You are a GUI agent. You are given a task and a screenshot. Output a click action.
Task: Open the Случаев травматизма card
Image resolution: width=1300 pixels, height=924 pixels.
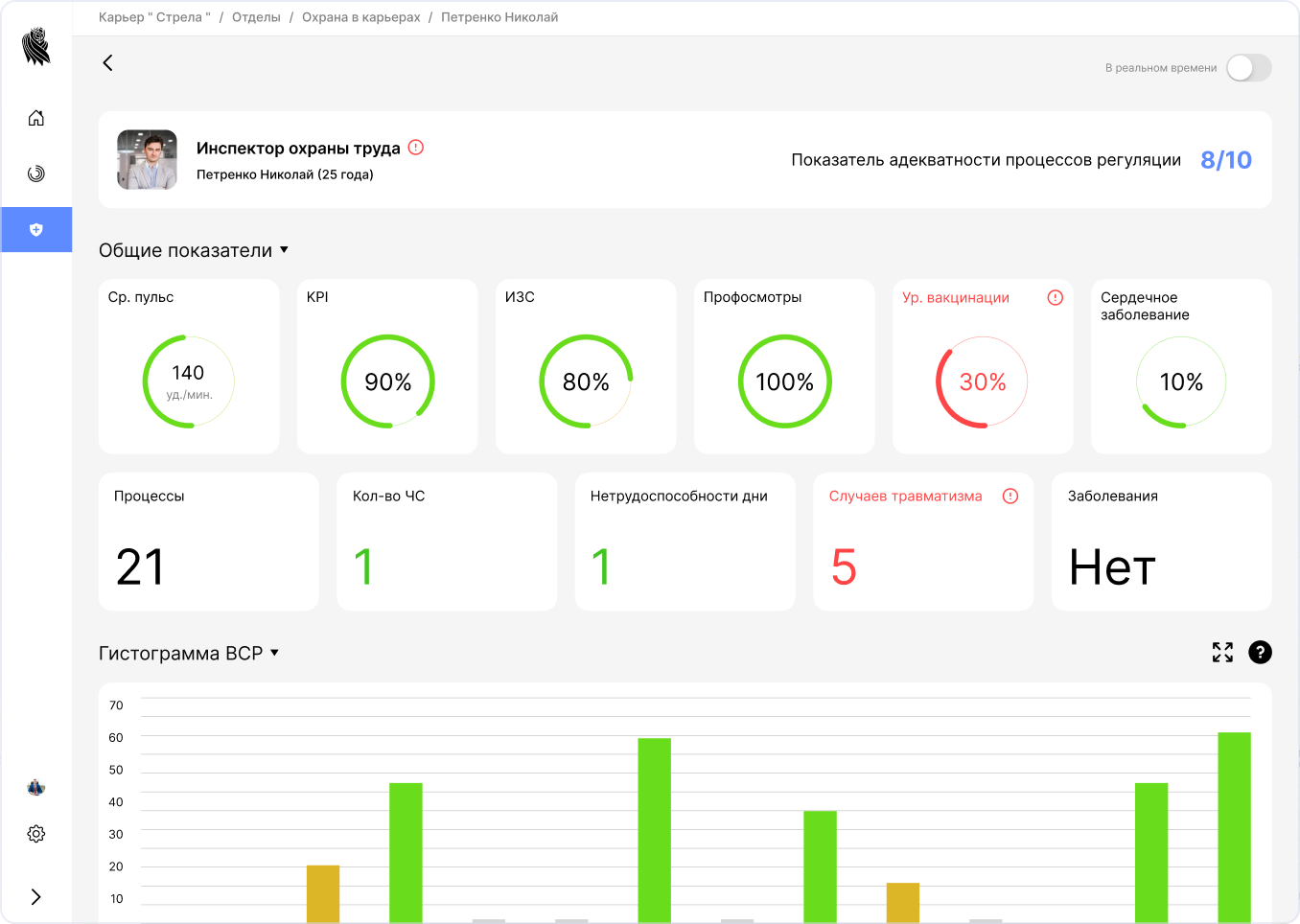click(922, 542)
